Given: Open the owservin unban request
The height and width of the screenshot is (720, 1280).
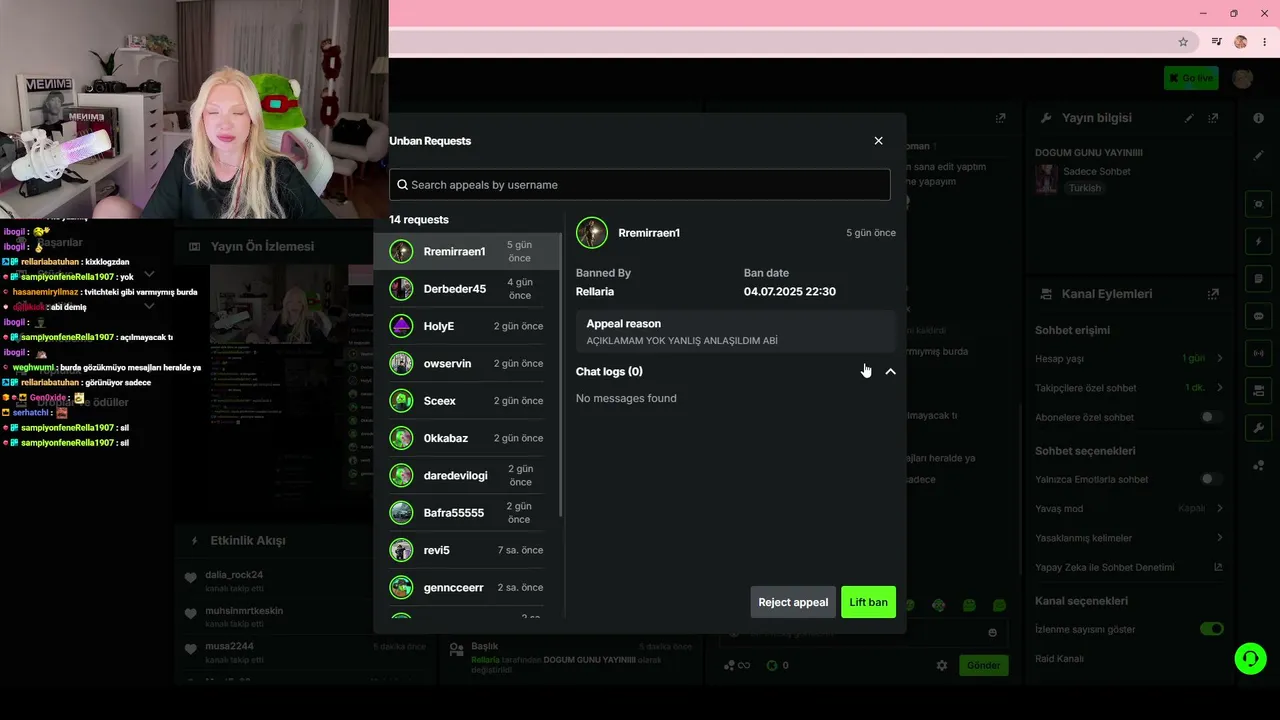Looking at the screenshot, I should tap(467, 363).
